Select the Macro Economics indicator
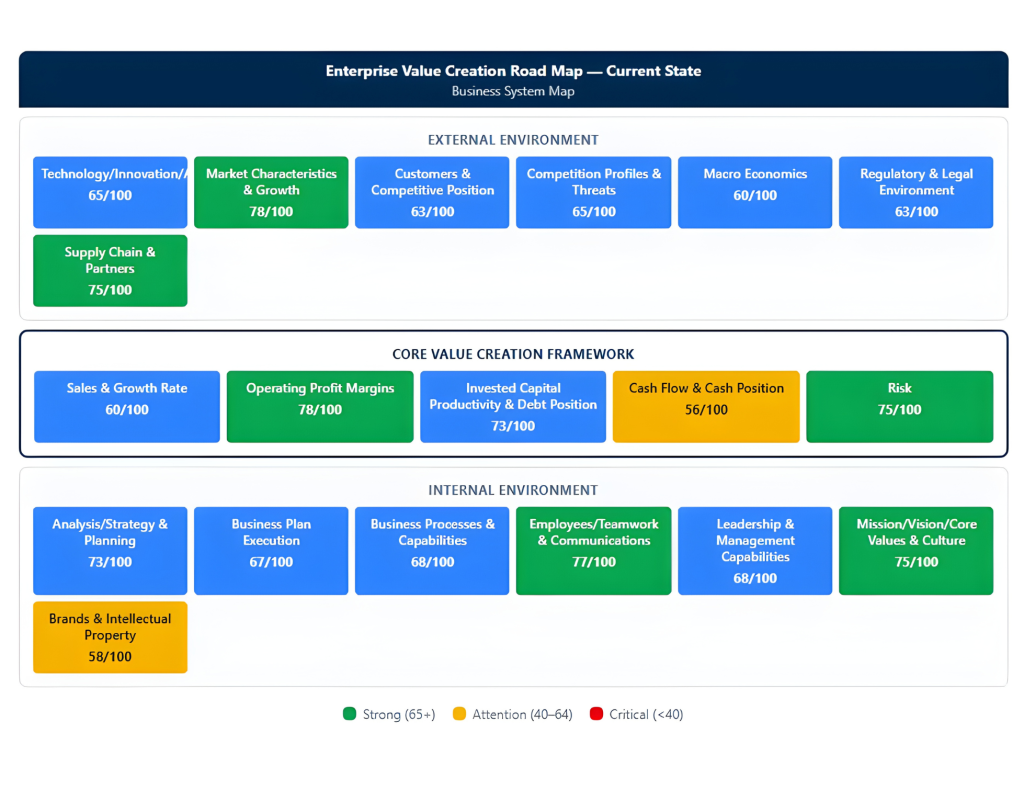Viewport: 1024px width, 790px height. tap(755, 192)
